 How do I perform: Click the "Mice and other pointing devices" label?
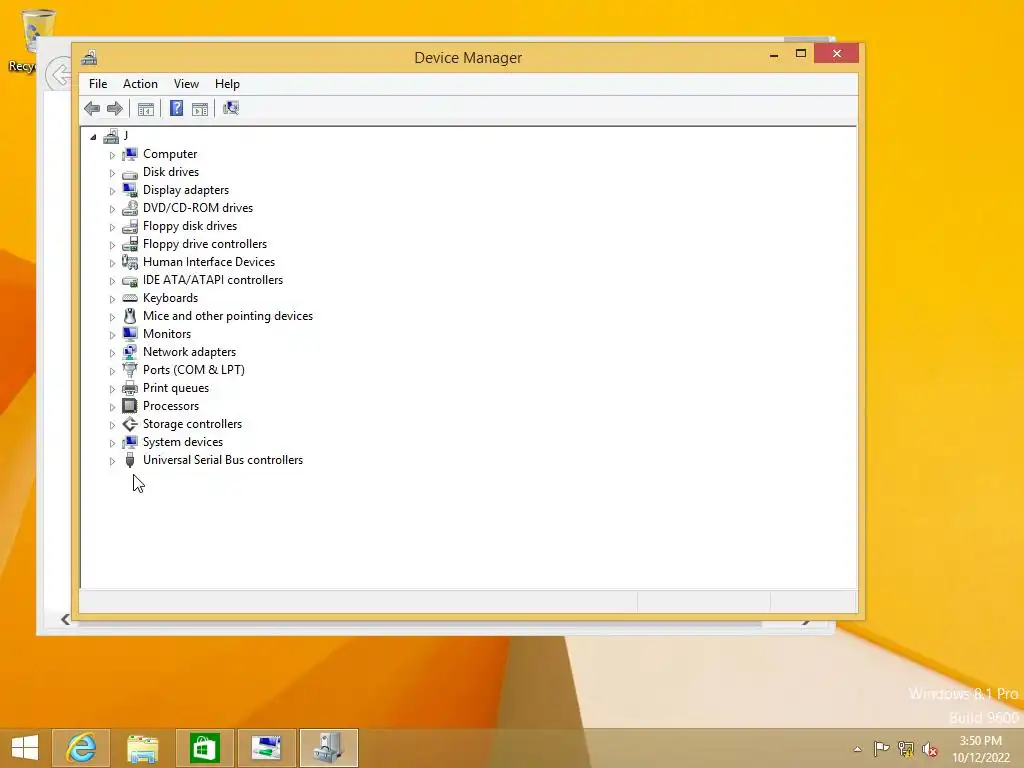click(x=228, y=316)
